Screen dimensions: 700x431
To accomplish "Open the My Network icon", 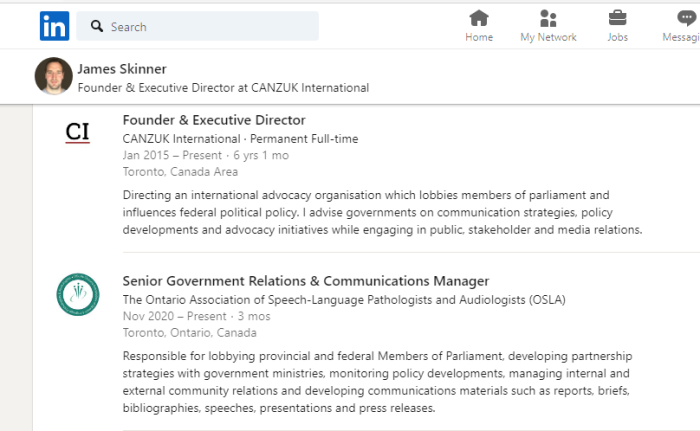I will click(548, 18).
